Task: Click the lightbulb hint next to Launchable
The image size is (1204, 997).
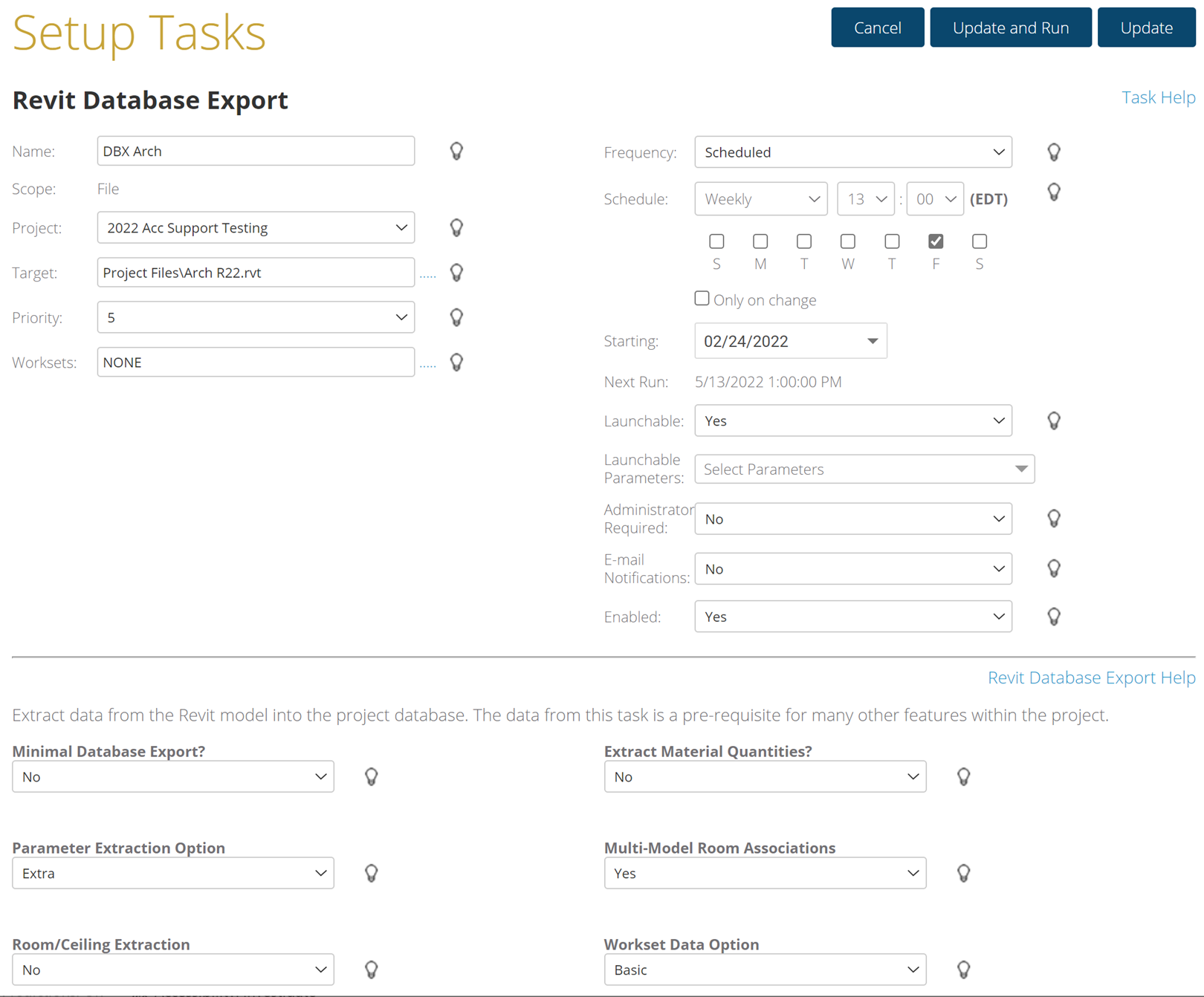Action: click(1053, 420)
